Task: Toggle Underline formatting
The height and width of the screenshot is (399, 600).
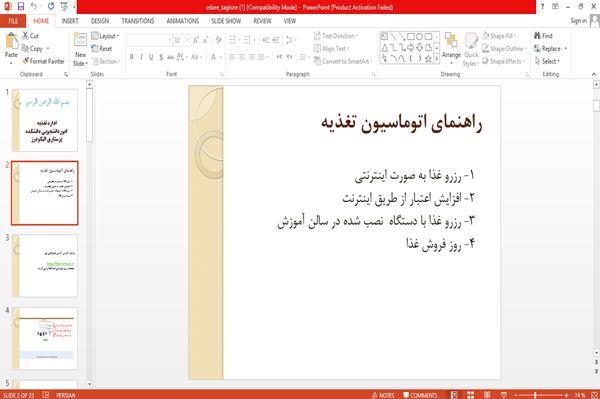Action: point(151,57)
